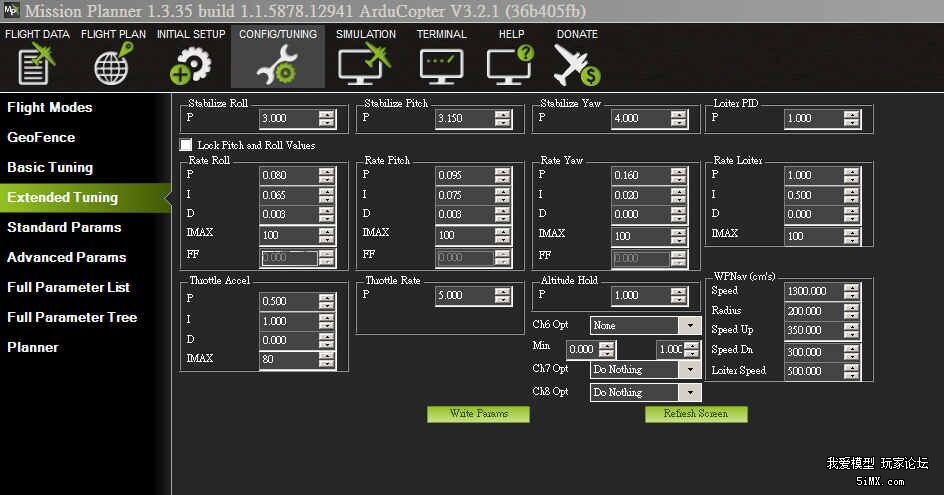Screen dimensions: 944x495
Task: Open the Simulation monitor icon
Action: tap(365, 65)
